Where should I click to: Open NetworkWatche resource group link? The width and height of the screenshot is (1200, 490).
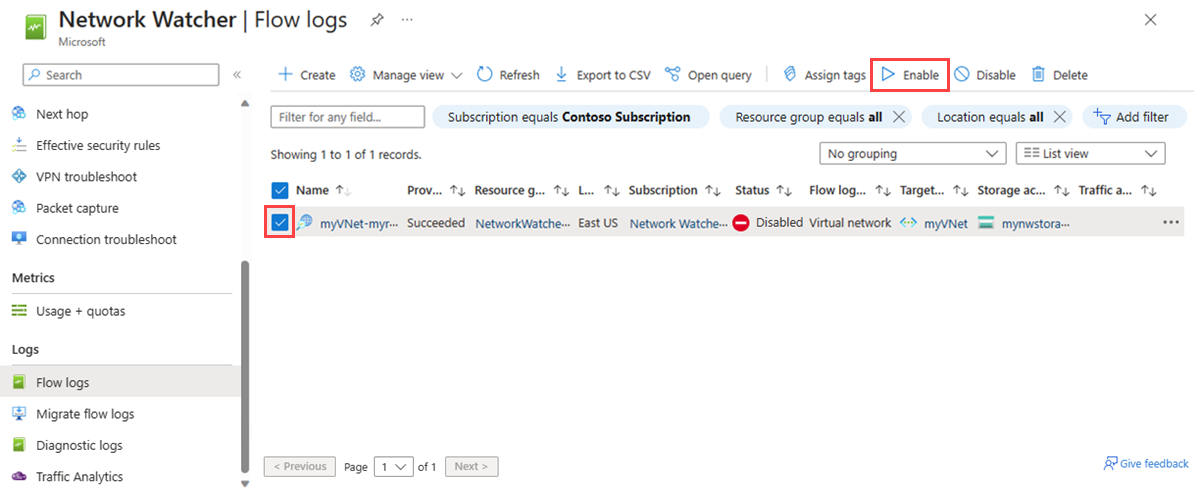click(522, 223)
